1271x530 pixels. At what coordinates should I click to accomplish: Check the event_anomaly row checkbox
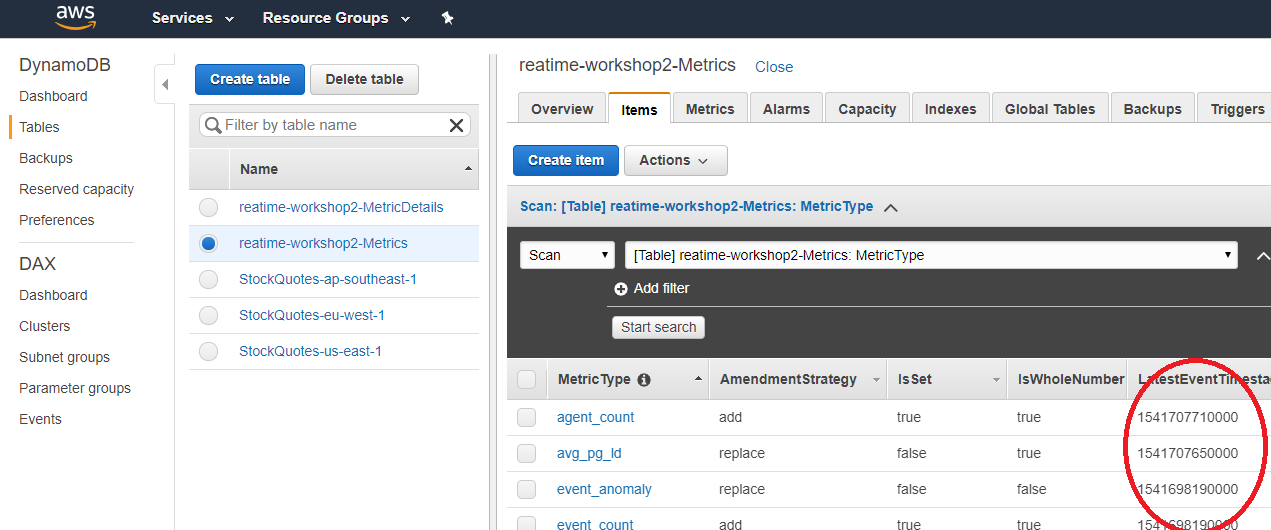(526, 490)
